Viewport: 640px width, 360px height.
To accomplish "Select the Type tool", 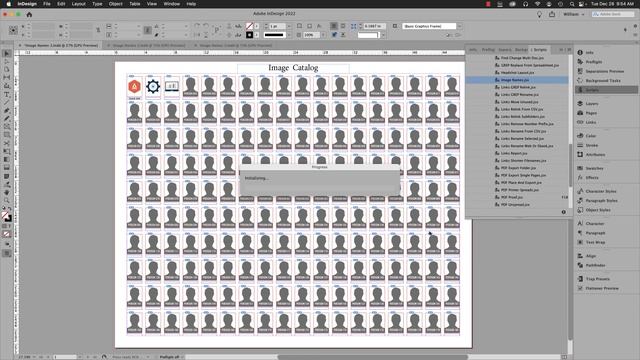I will tap(7, 94).
